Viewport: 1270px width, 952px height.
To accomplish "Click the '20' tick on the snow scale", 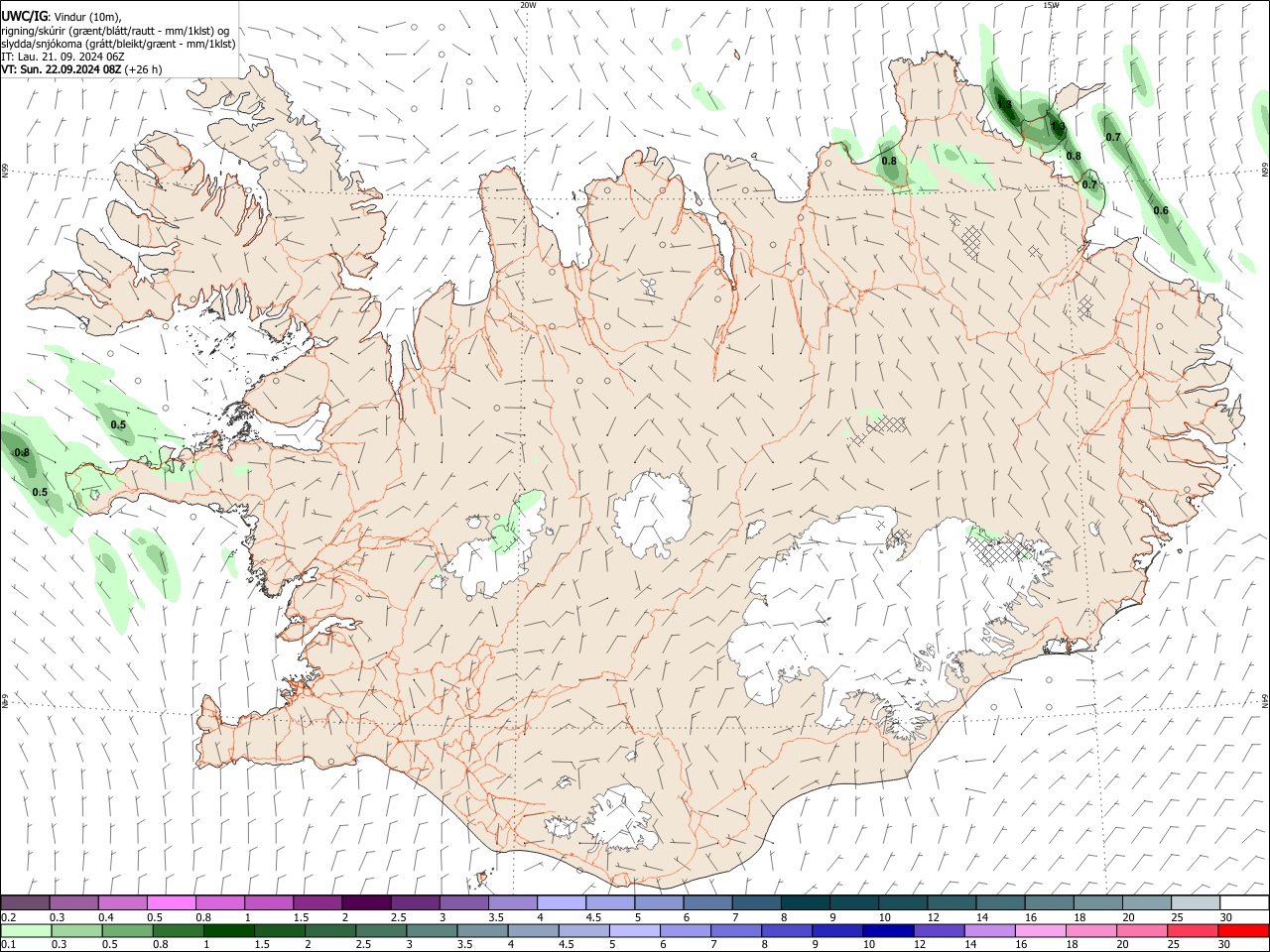I will point(1128,917).
